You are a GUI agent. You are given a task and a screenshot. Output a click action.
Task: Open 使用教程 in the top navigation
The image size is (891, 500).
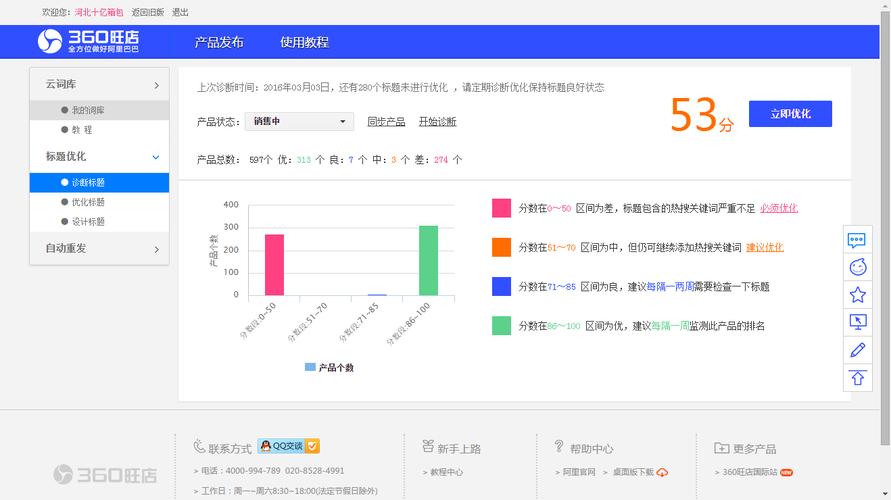click(304, 42)
